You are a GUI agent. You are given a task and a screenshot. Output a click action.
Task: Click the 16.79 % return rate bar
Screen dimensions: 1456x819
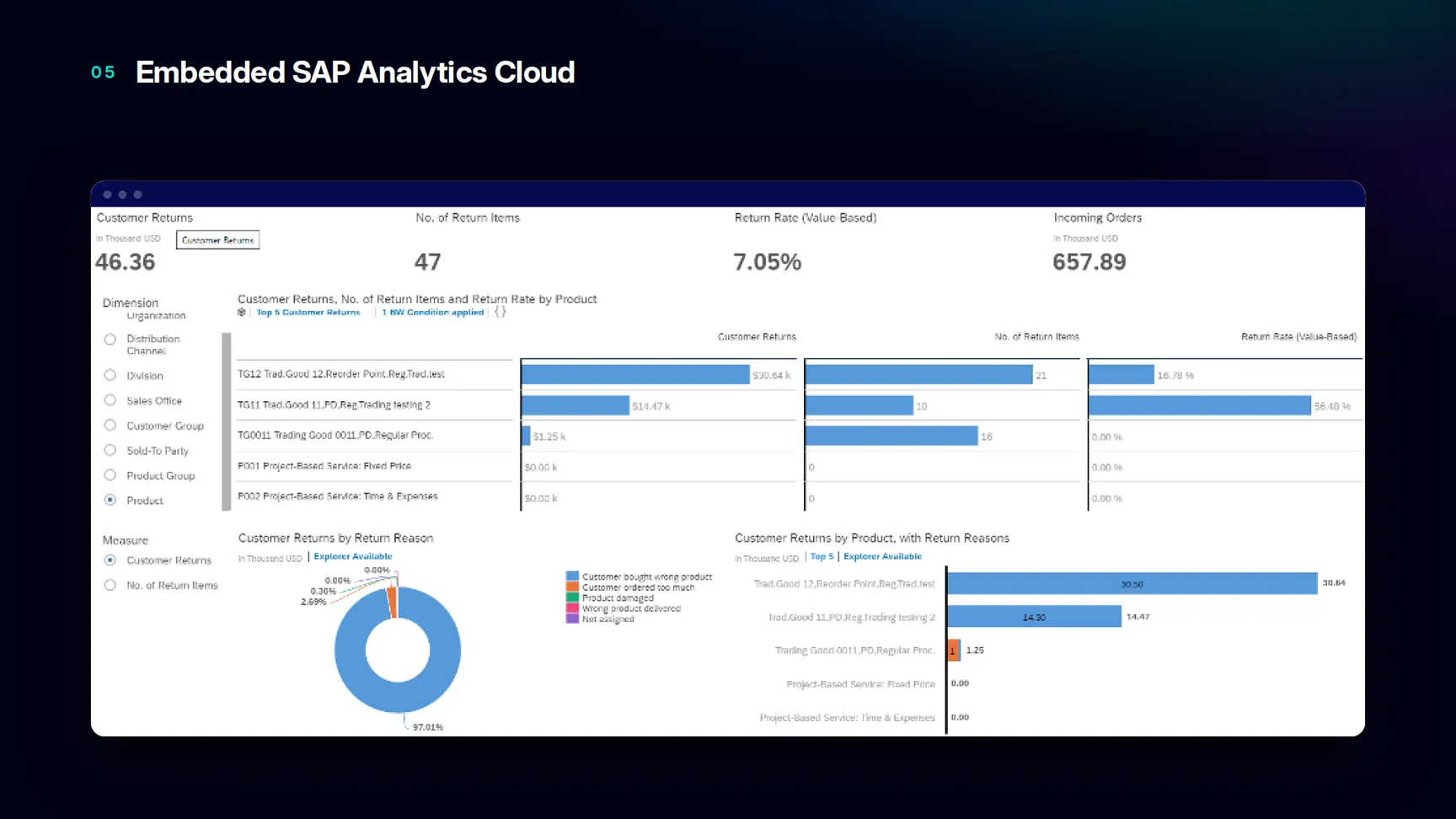click(1121, 374)
